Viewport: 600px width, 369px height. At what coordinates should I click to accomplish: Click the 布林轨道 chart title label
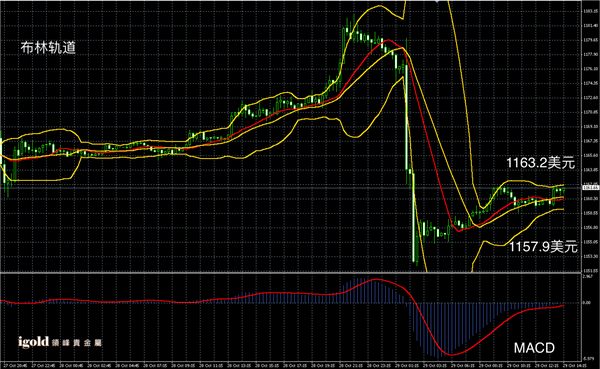(48, 47)
